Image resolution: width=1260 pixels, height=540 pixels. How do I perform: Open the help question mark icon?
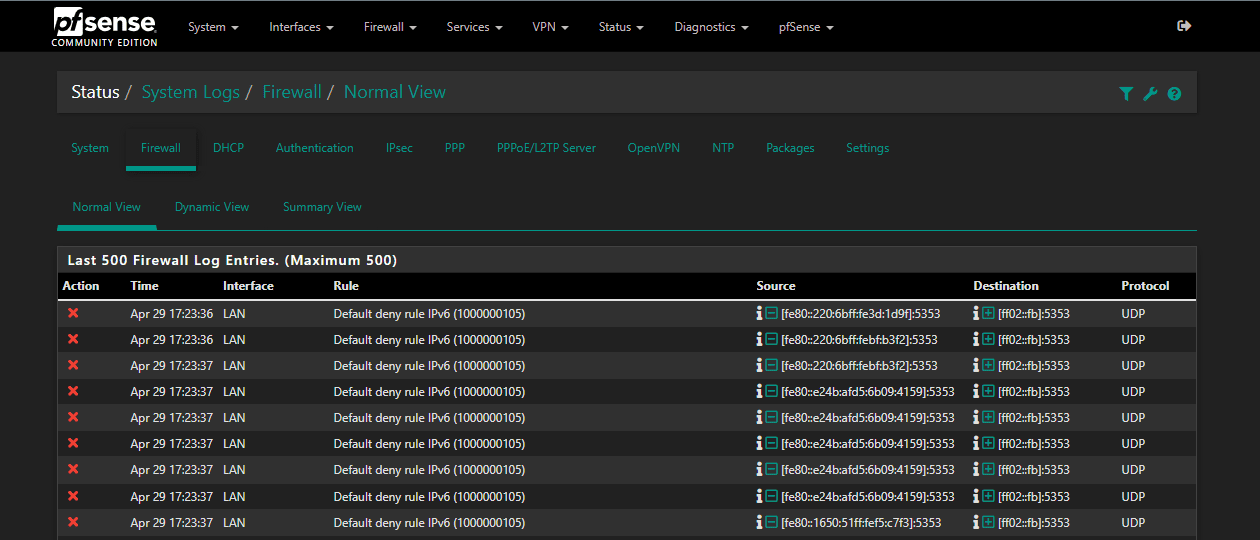click(x=1174, y=93)
